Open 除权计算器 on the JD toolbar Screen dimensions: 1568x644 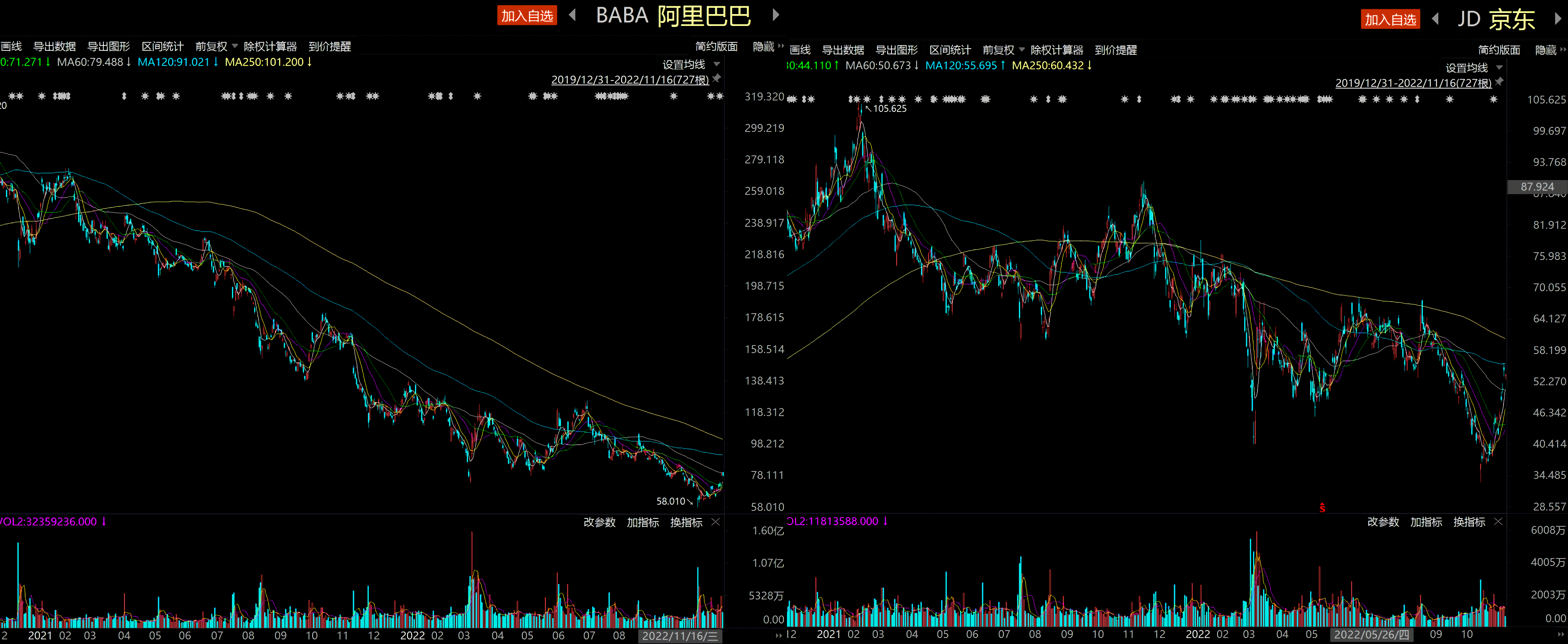(x=1057, y=50)
